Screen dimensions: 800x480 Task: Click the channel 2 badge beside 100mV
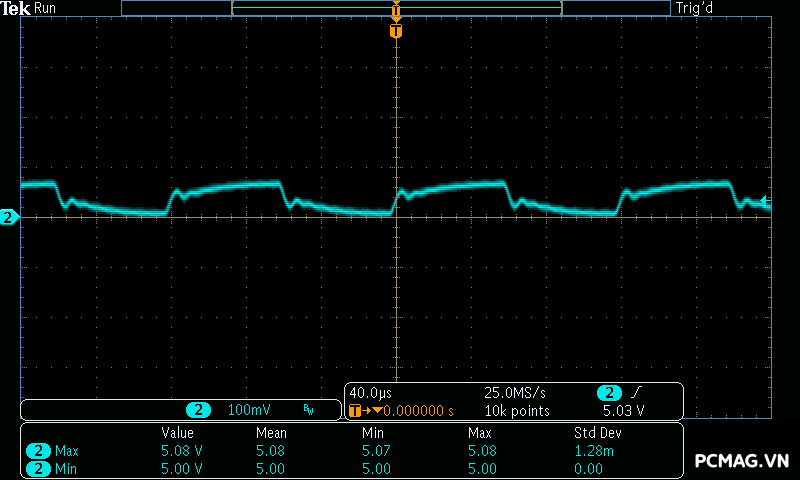[x=199, y=410]
